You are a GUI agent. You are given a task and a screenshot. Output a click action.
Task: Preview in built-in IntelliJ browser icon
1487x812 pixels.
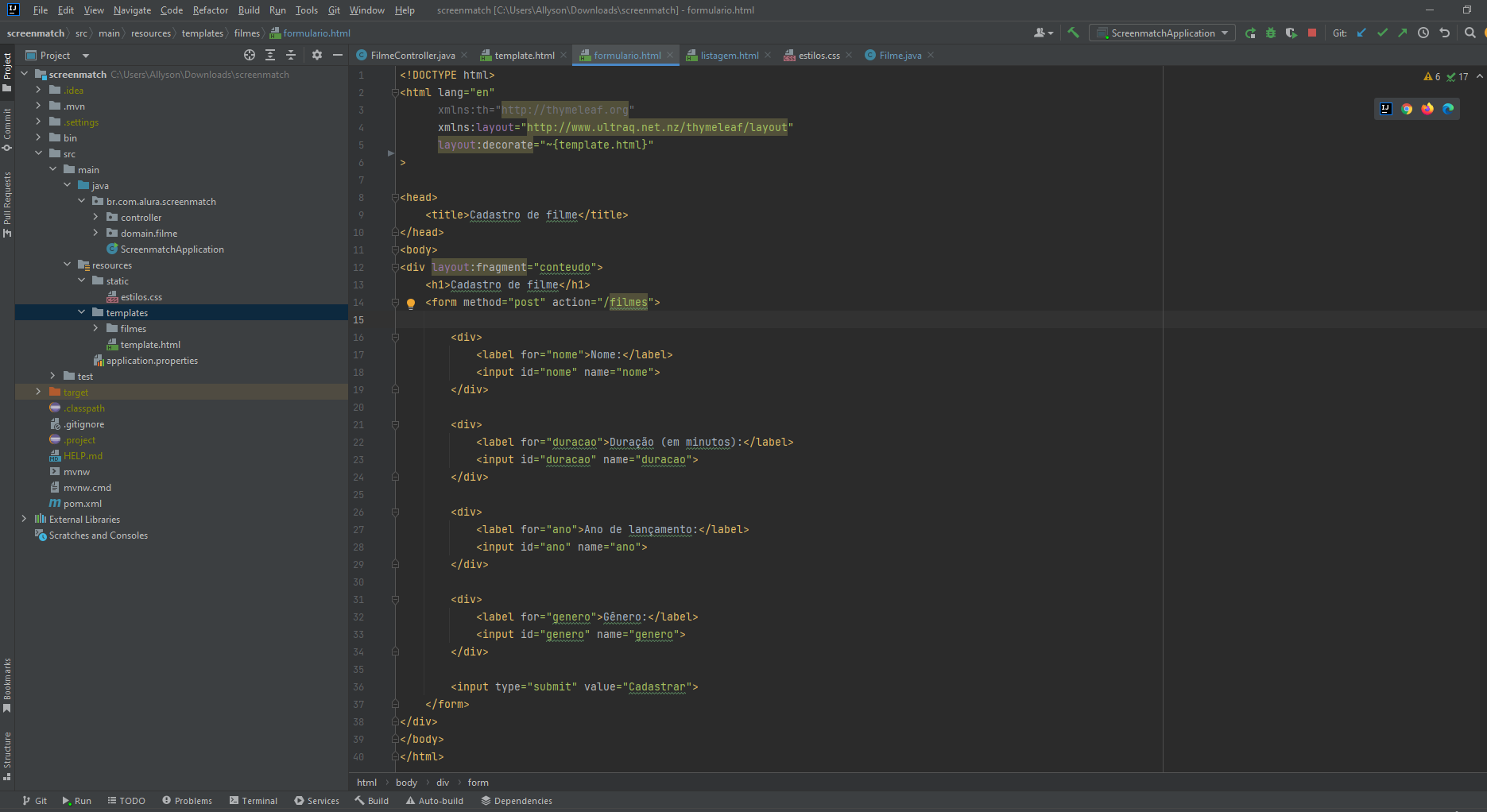click(x=1386, y=109)
